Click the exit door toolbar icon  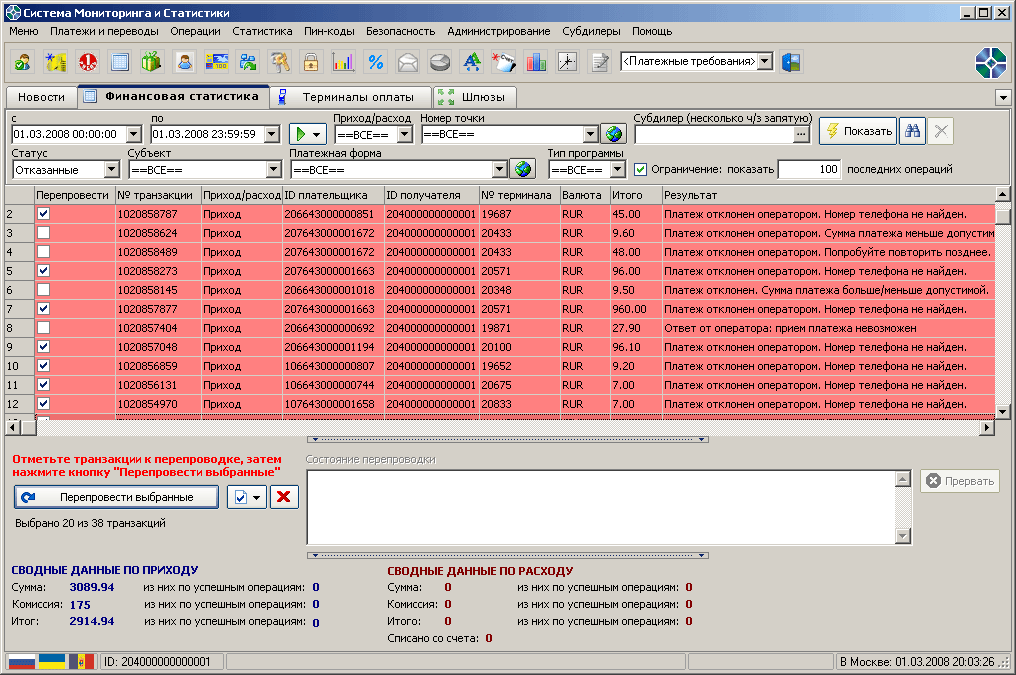click(x=792, y=62)
